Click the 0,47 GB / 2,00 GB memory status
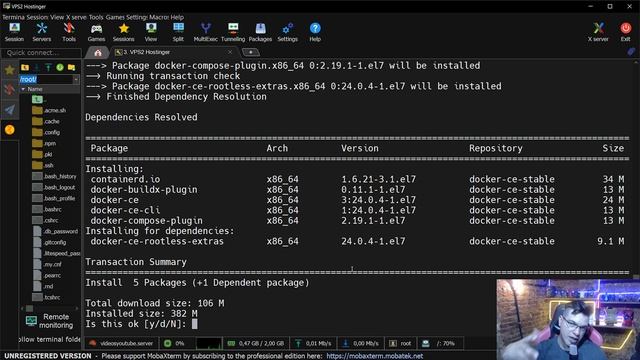 pos(256,343)
